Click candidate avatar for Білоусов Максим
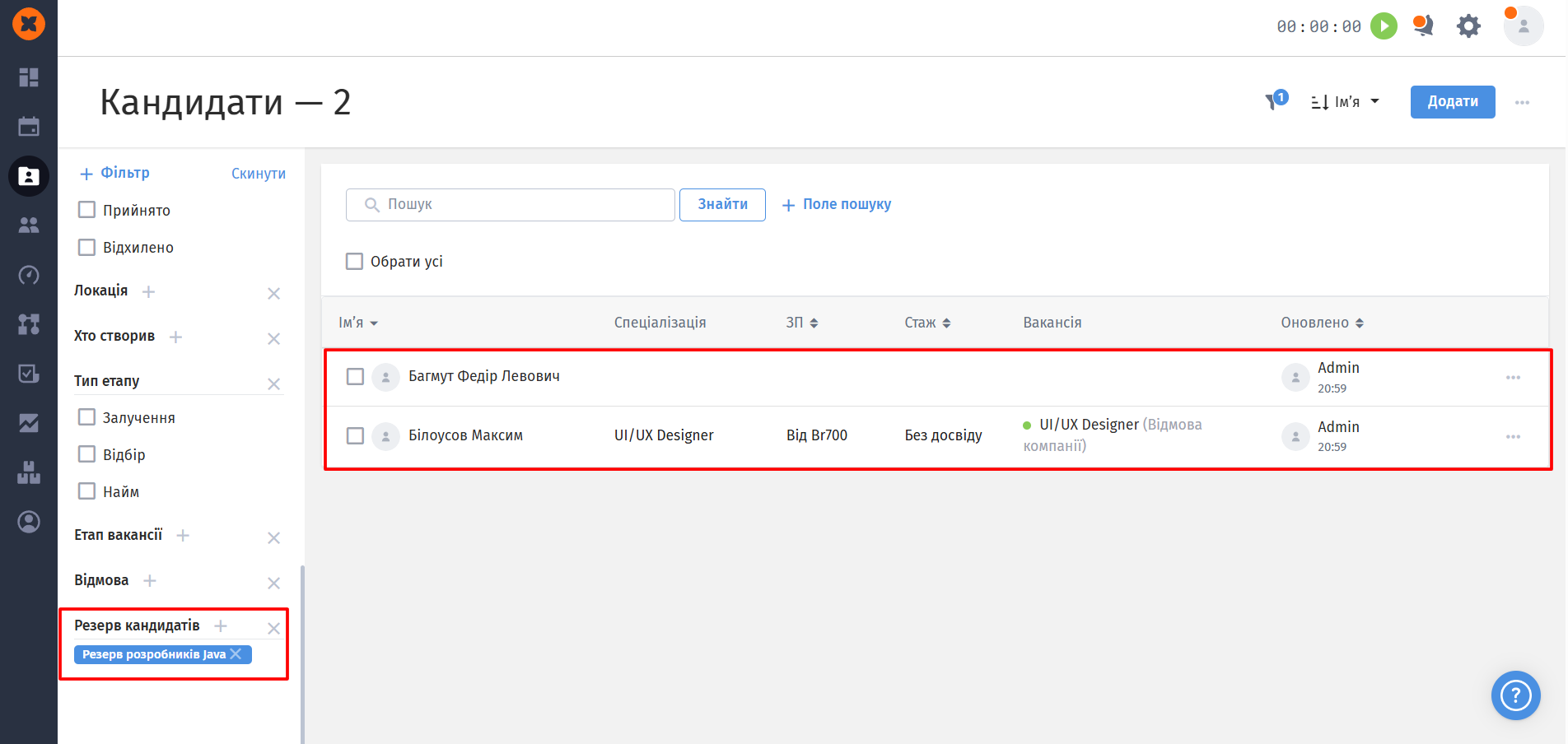The height and width of the screenshot is (744, 1568). 385,436
